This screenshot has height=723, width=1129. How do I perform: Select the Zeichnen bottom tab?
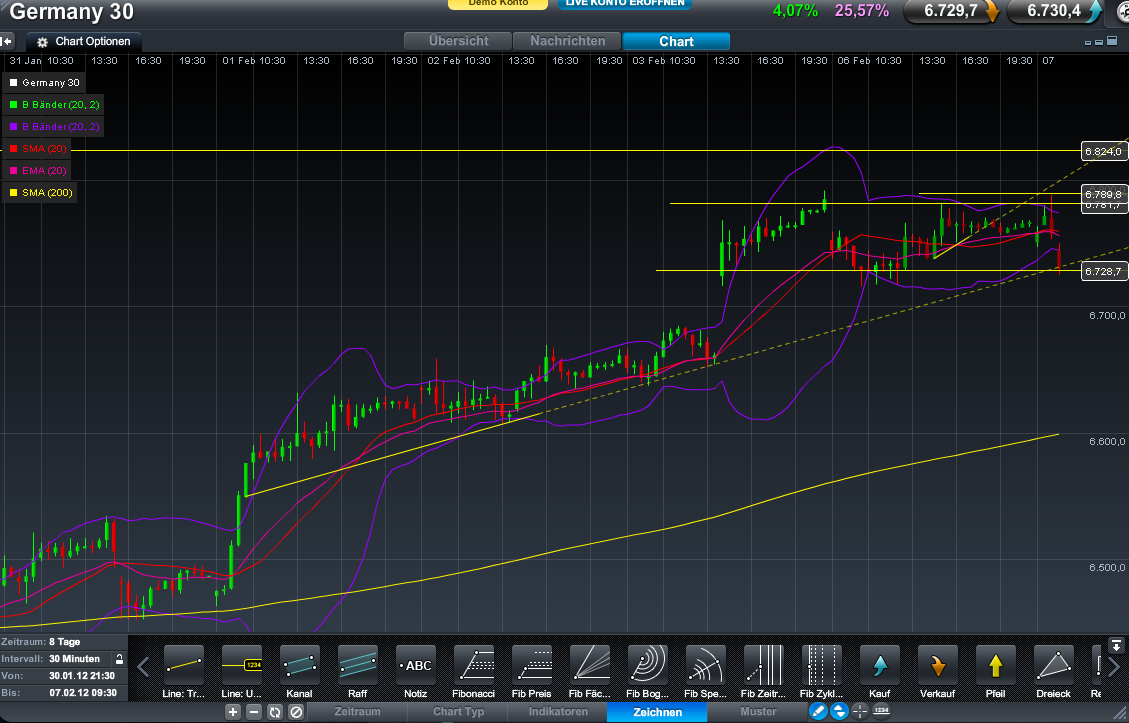657,711
